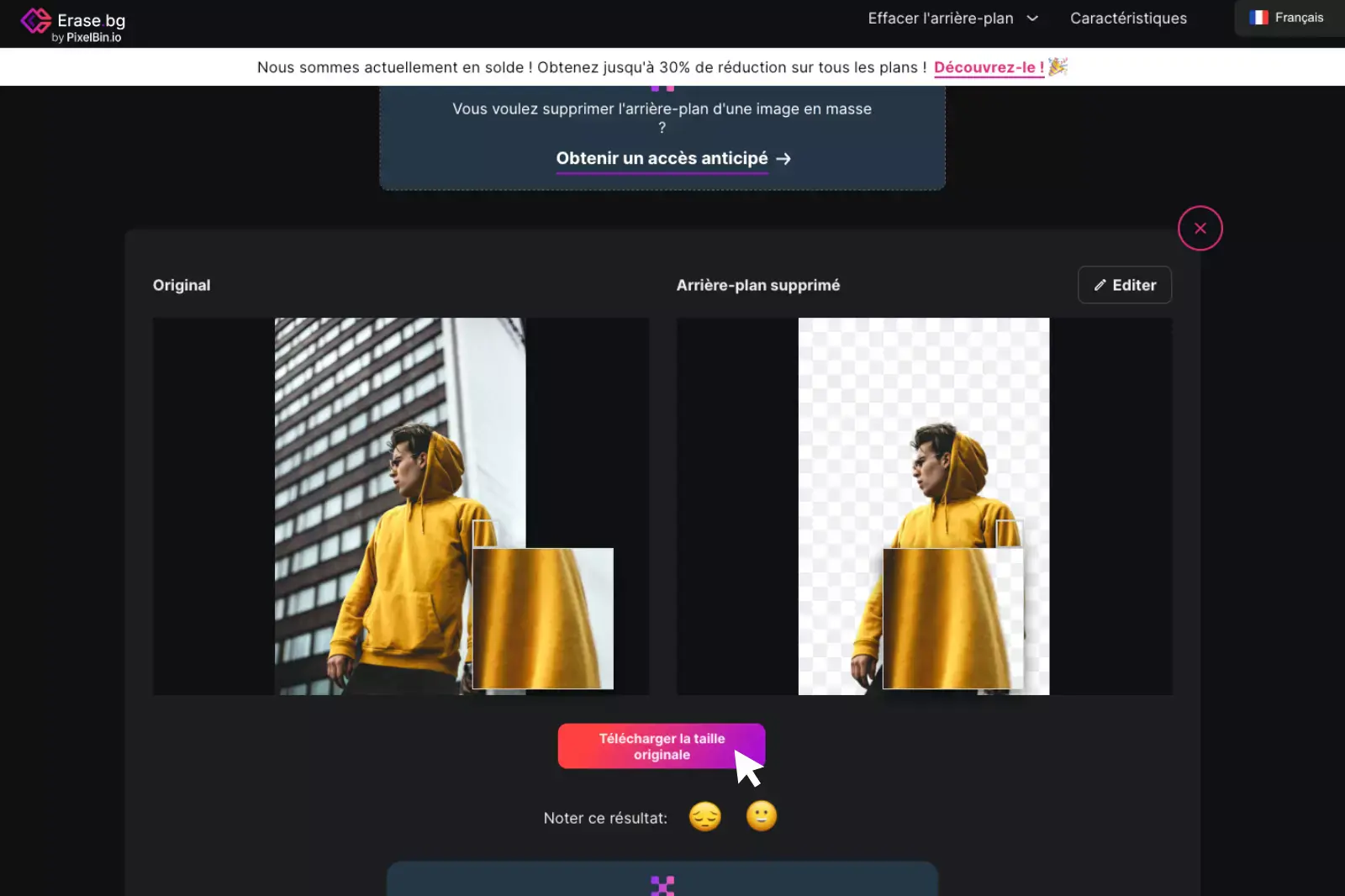Click the magnified zoom box on result
Viewport: 1345px width, 896px height.
pyautogui.click(x=953, y=619)
